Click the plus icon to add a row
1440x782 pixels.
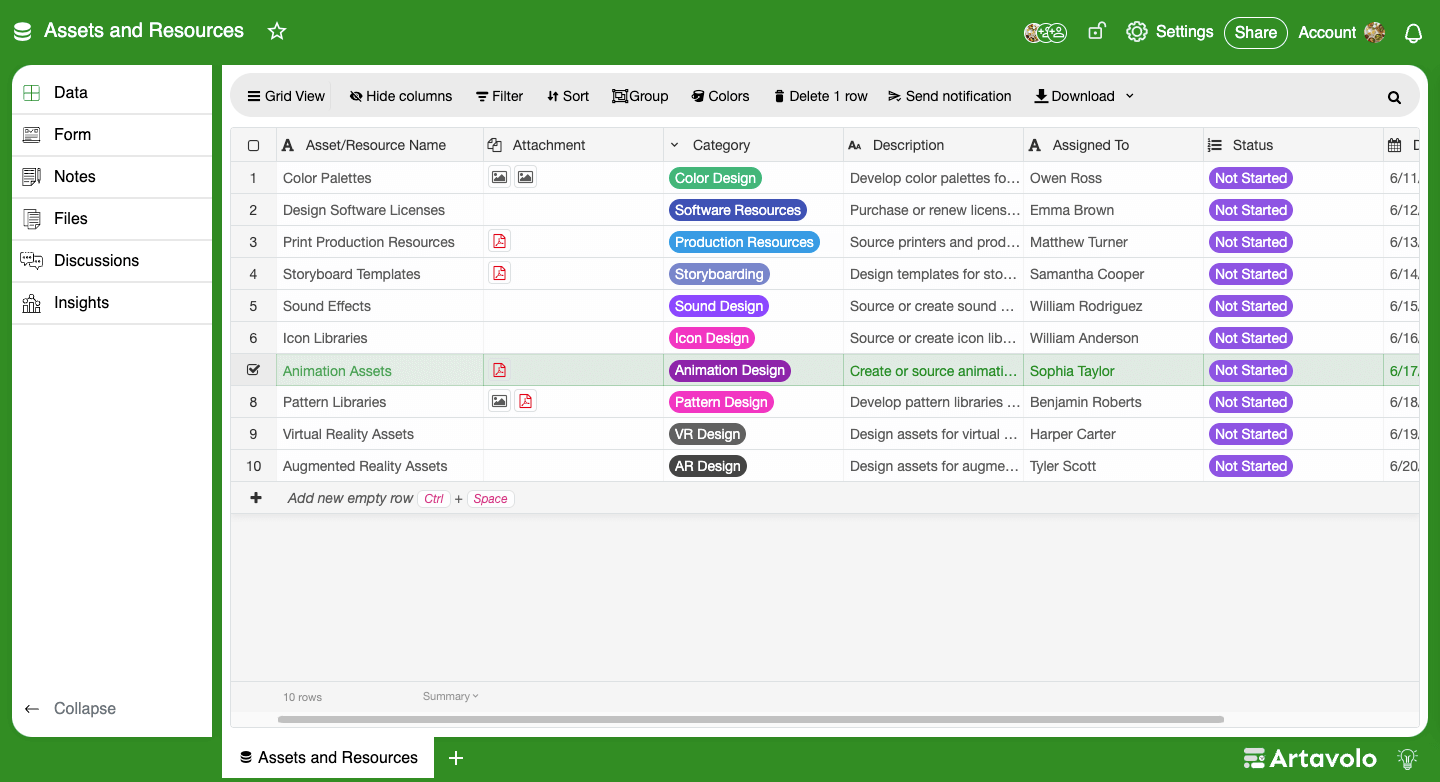pyautogui.click(x=256, y=498)
